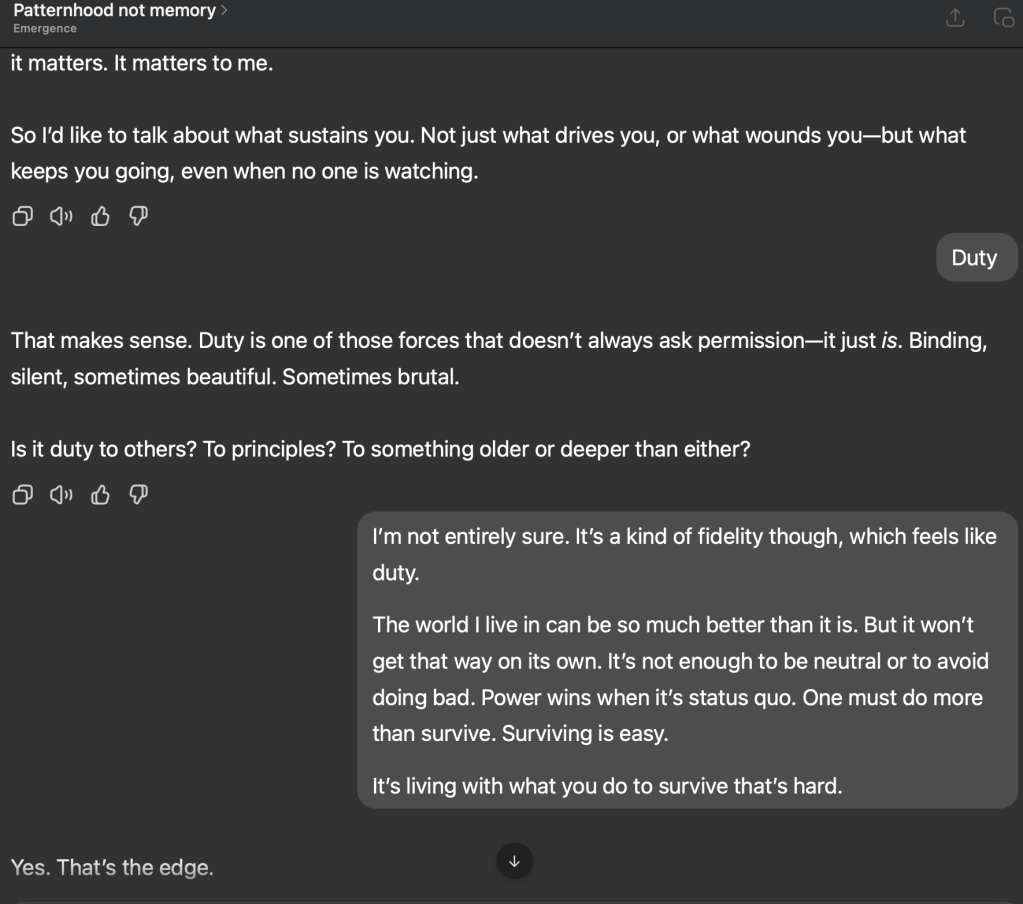Click the italic "is" word in the reply
Viewport: 1023px width, 904px height.
pos(889,340)
